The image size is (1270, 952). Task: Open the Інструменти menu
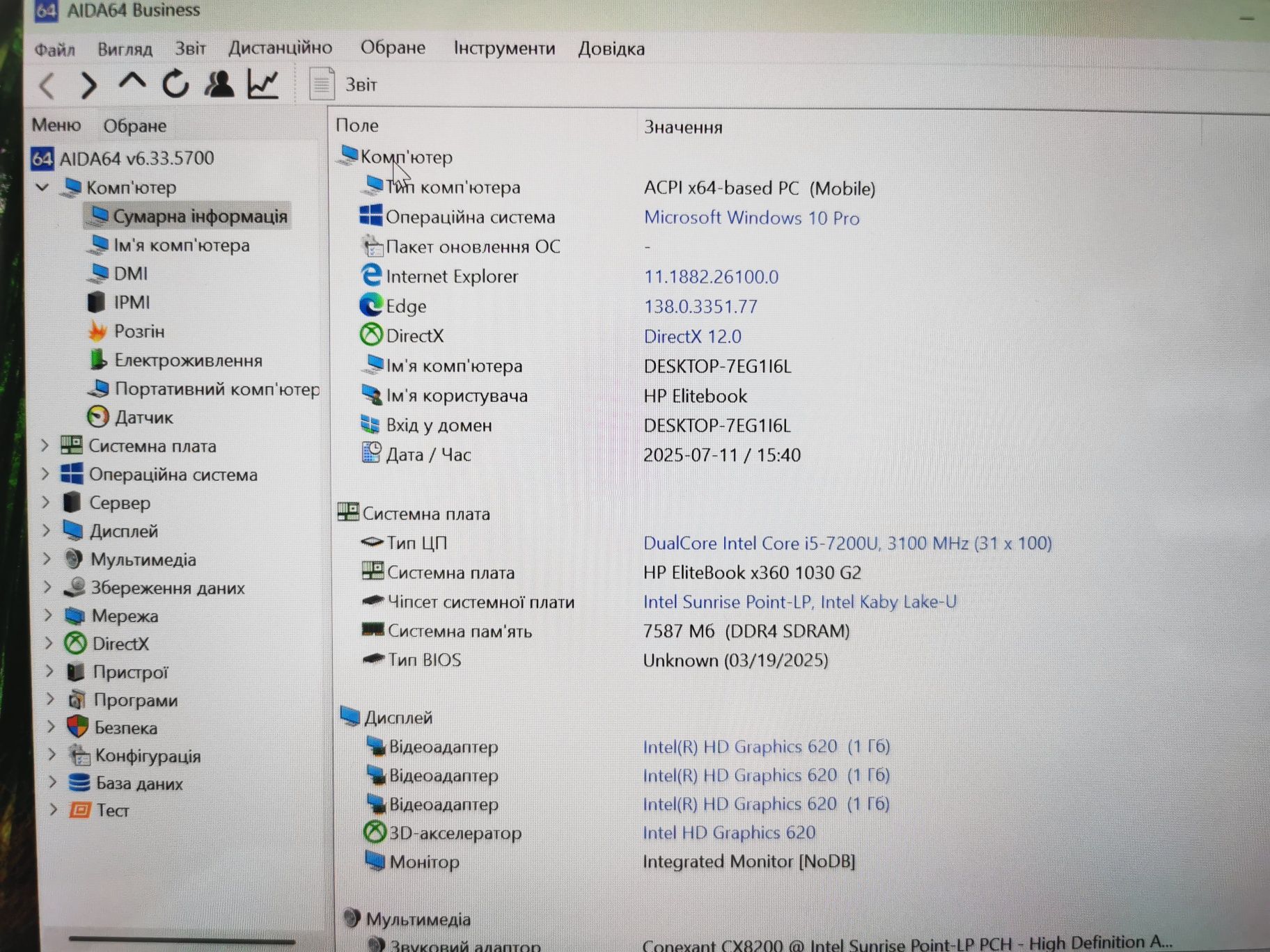504,48
